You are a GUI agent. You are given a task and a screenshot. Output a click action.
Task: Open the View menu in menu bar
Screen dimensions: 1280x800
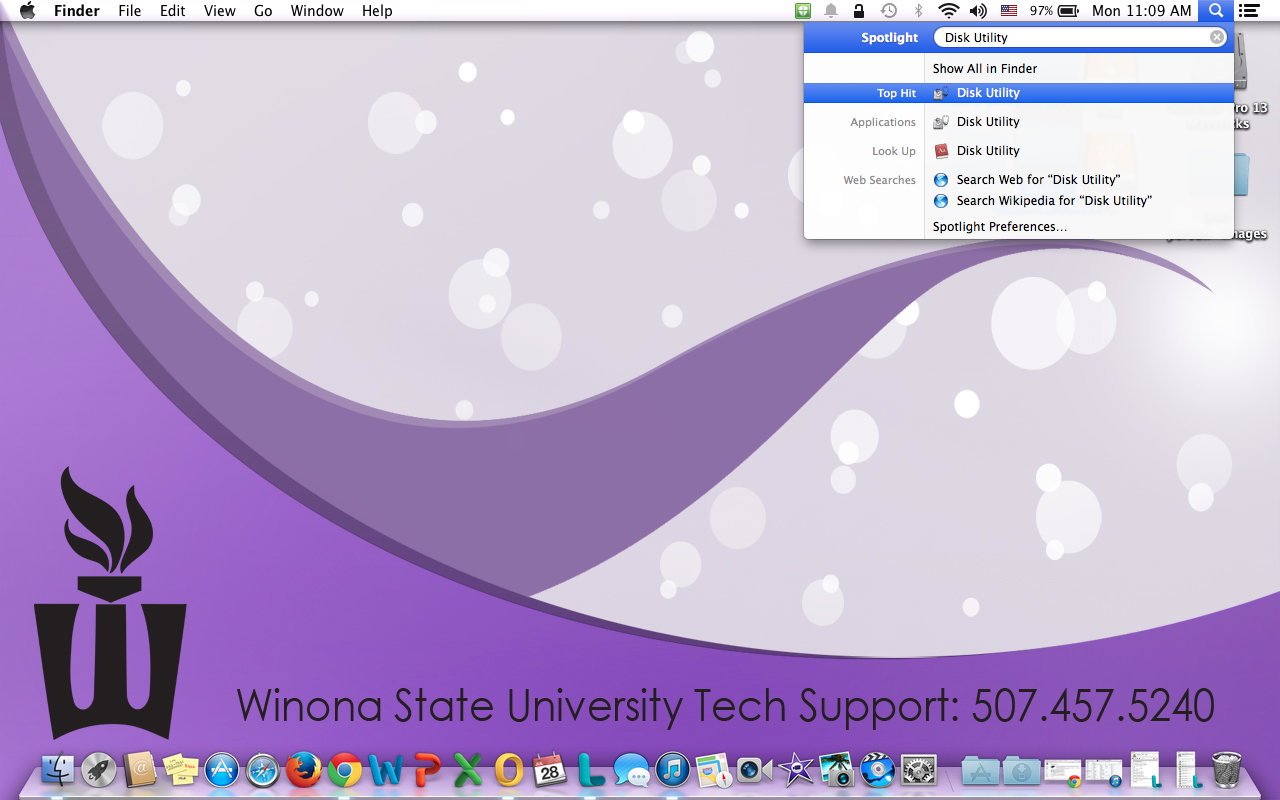(219, 11)
